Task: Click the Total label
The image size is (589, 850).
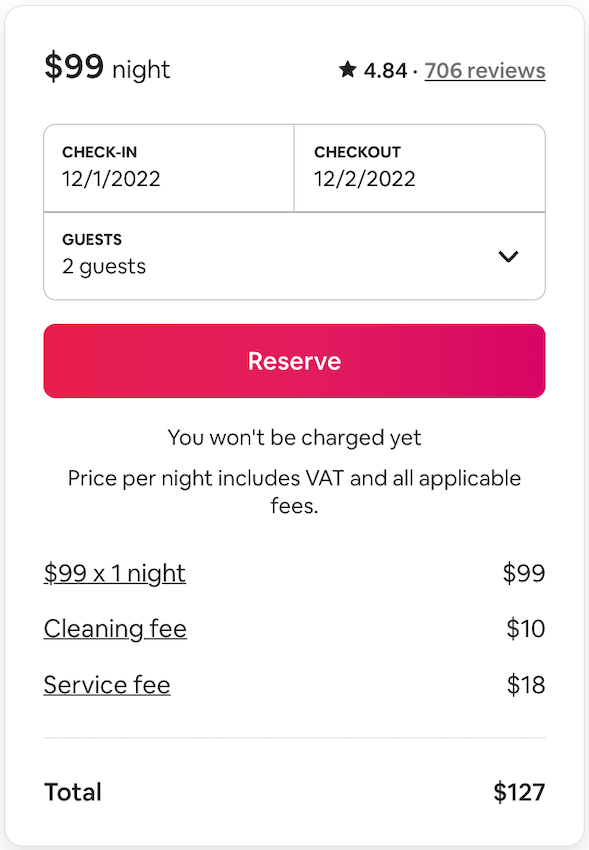Action: tap(73, 792)
